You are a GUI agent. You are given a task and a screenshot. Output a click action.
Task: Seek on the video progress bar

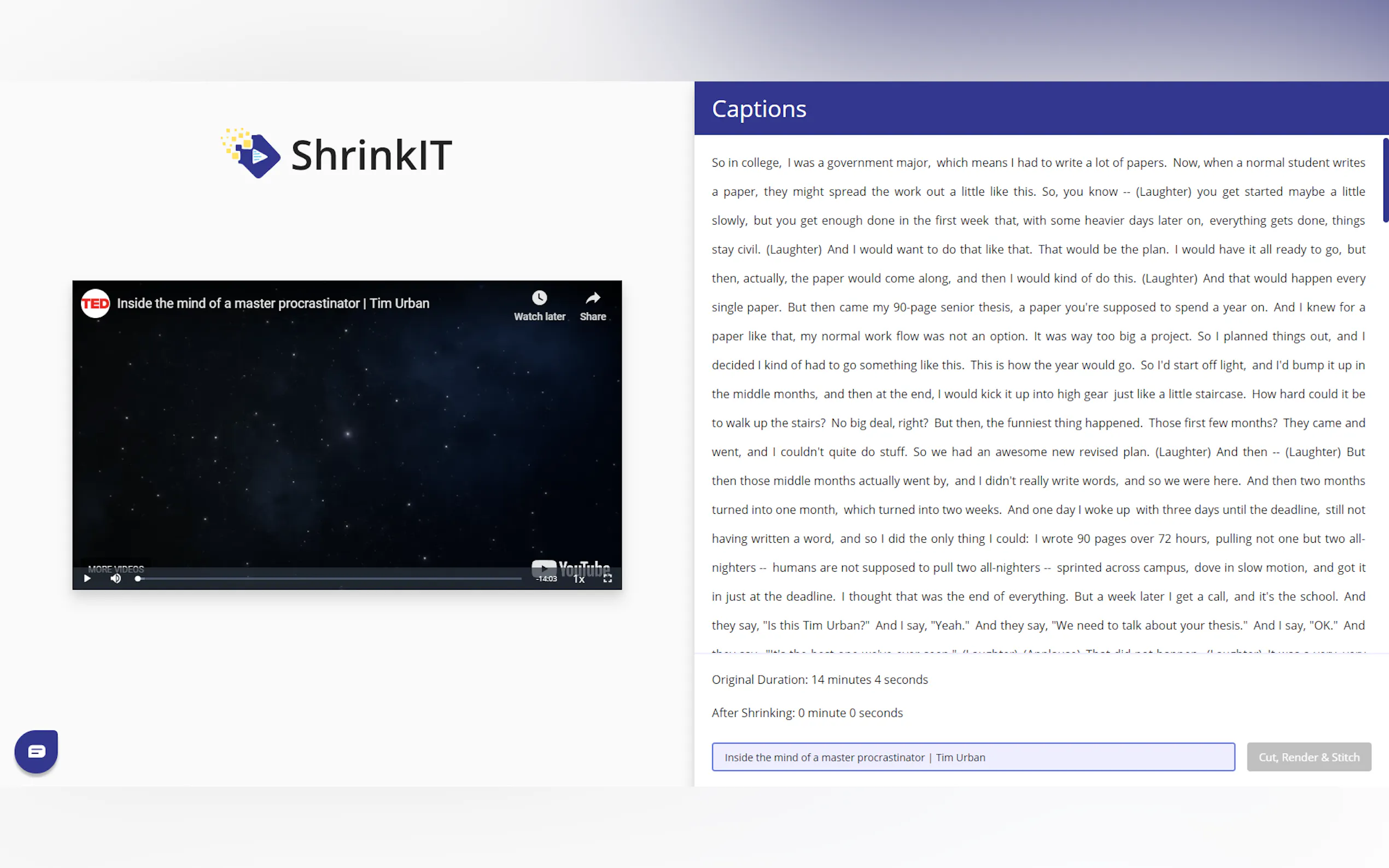[x=330, y=579]
